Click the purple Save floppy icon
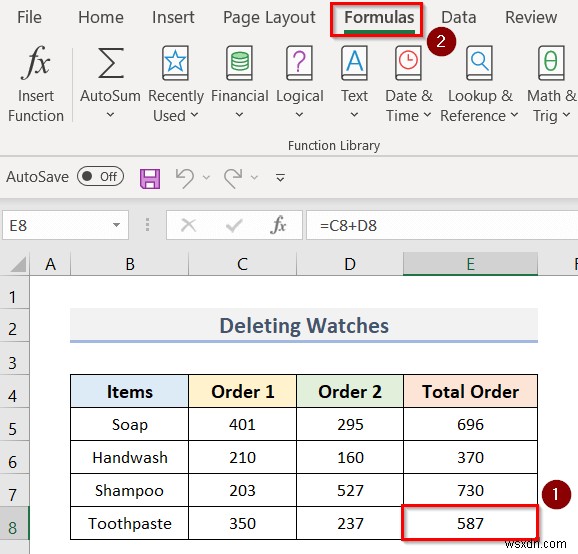This screenshot has height=554, width=578. (150, 179)
